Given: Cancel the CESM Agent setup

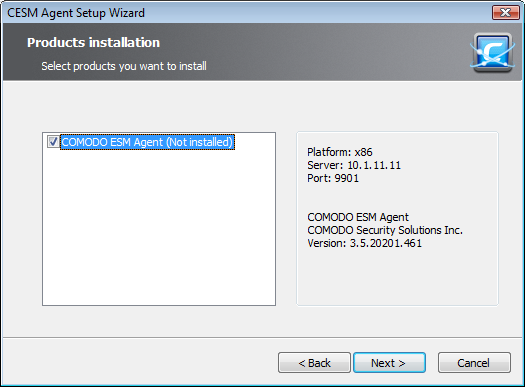Looking at the screenshot, I should click(x=474, y=363).
